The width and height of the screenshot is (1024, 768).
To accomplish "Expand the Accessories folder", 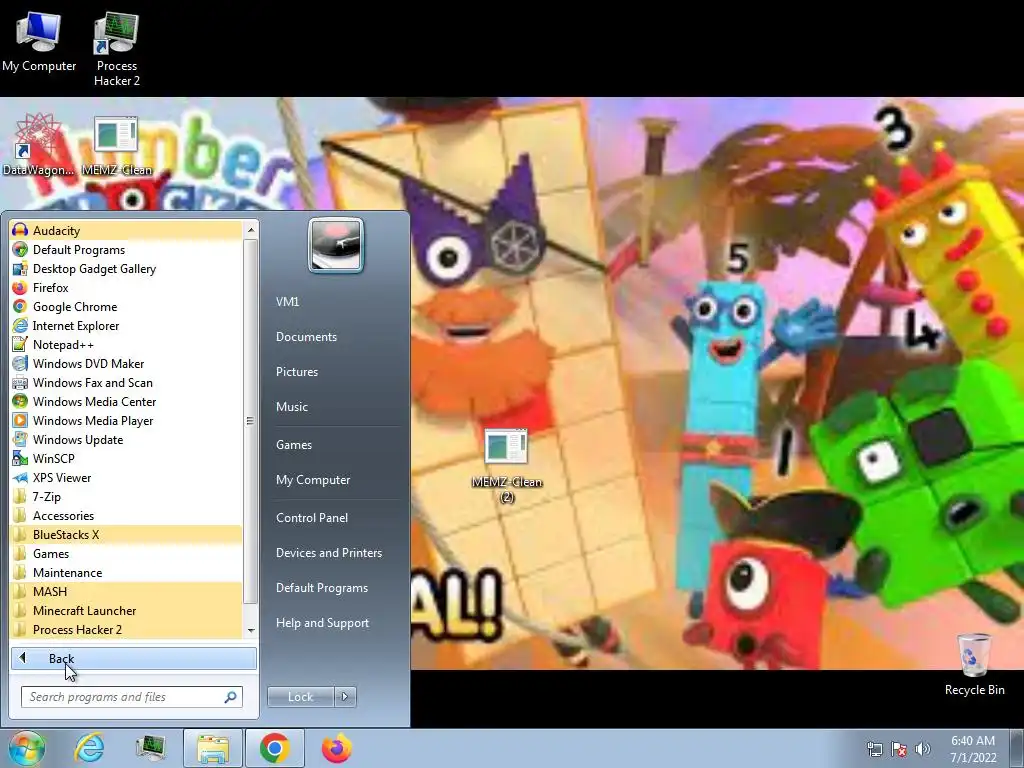I will pos(126,515).
